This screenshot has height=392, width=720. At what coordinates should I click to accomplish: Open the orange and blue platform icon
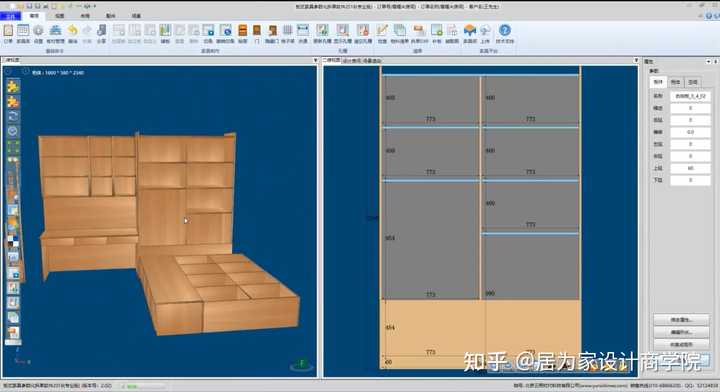(470, 31)
